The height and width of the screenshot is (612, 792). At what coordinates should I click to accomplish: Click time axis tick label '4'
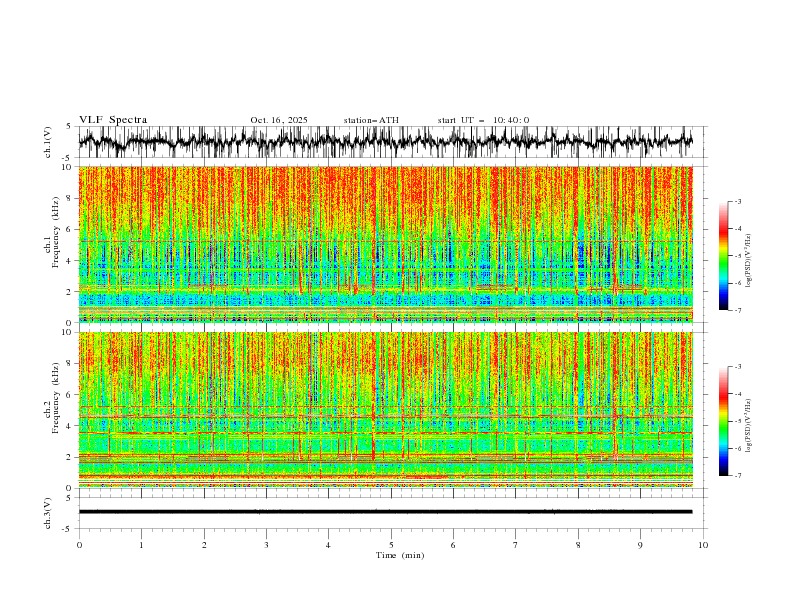click(328, 545)
